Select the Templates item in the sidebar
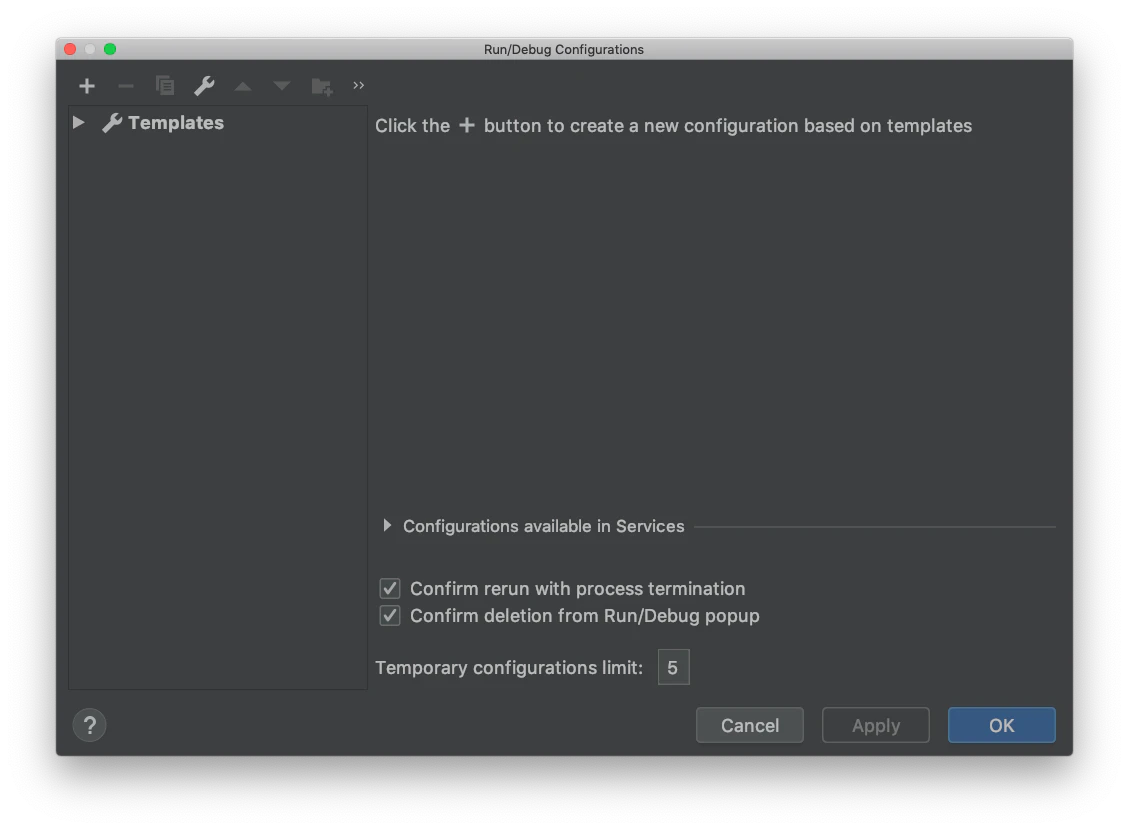1129x830 pixels. [175, 122]
